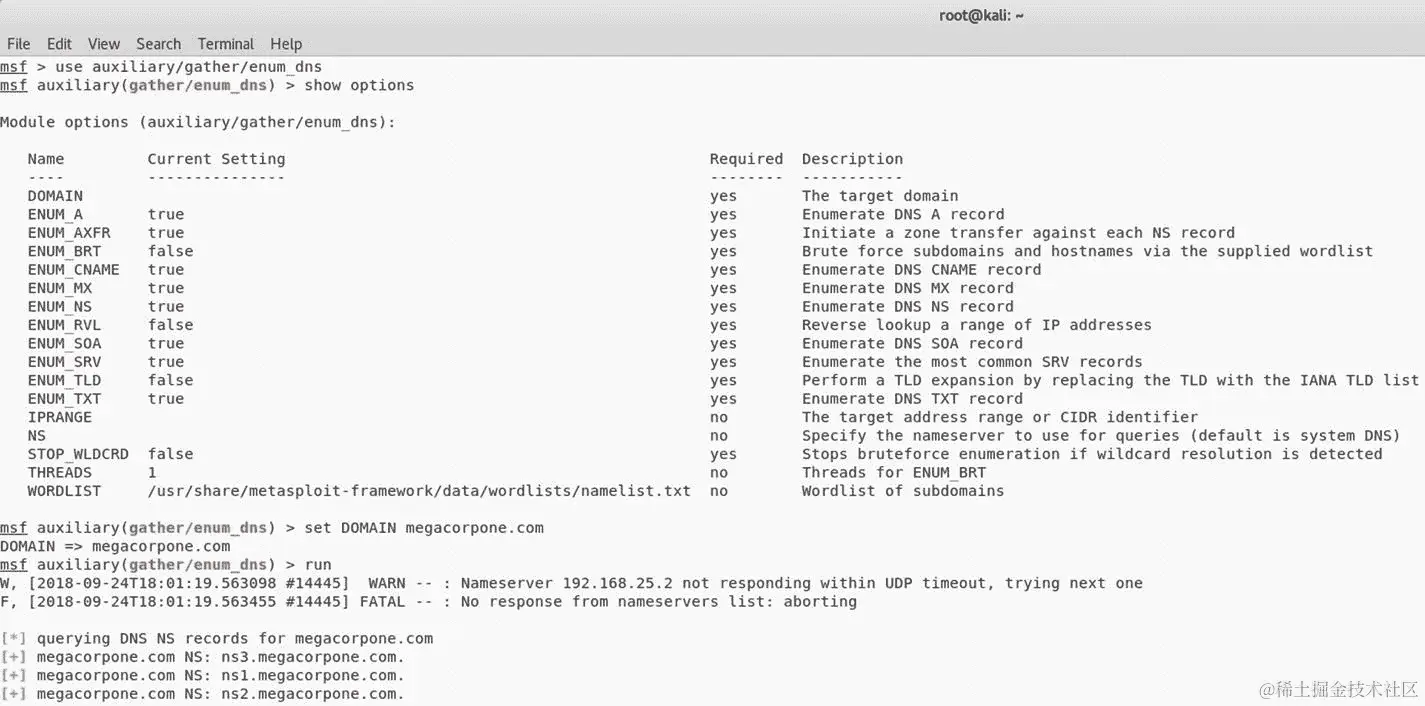Open the Search menu
The image size is (1425, 706).
pos(159,44)
